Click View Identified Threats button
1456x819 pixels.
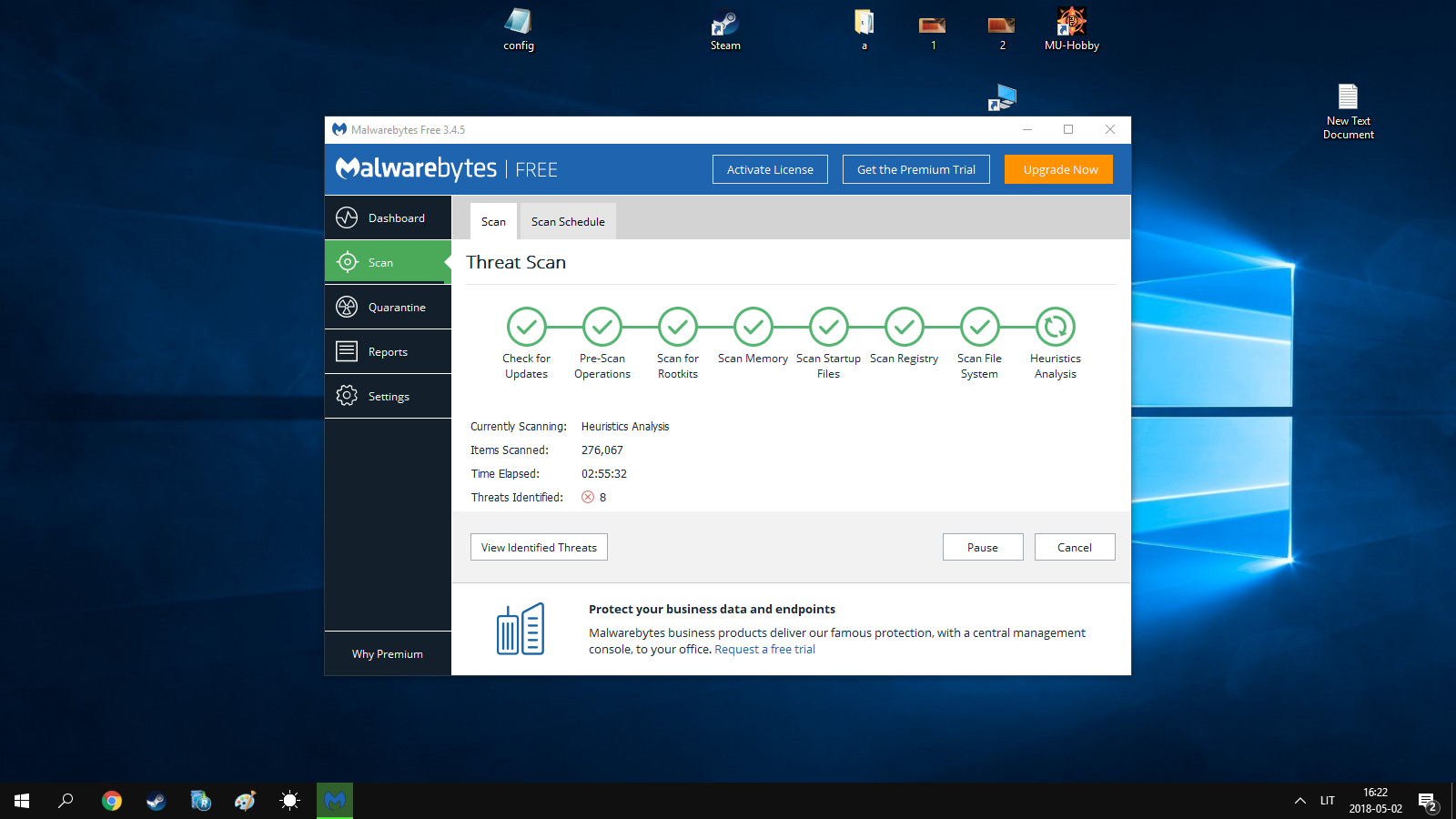click(539, 547)
